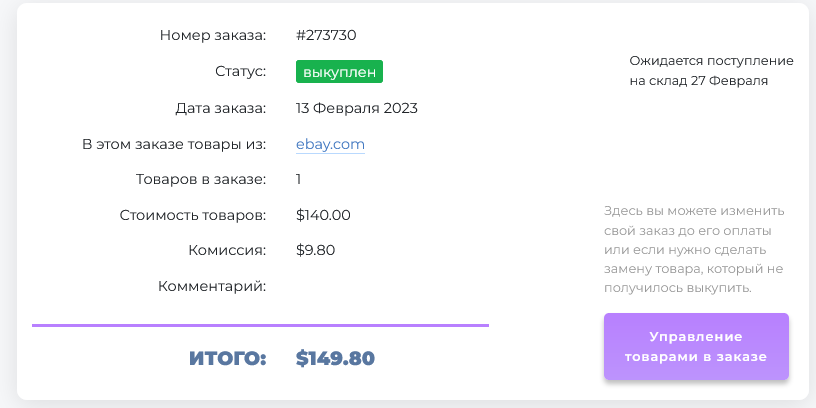Click the $140.00 goods cost value
Viewport: 816px width, 408px height.
tap(323, 215)
